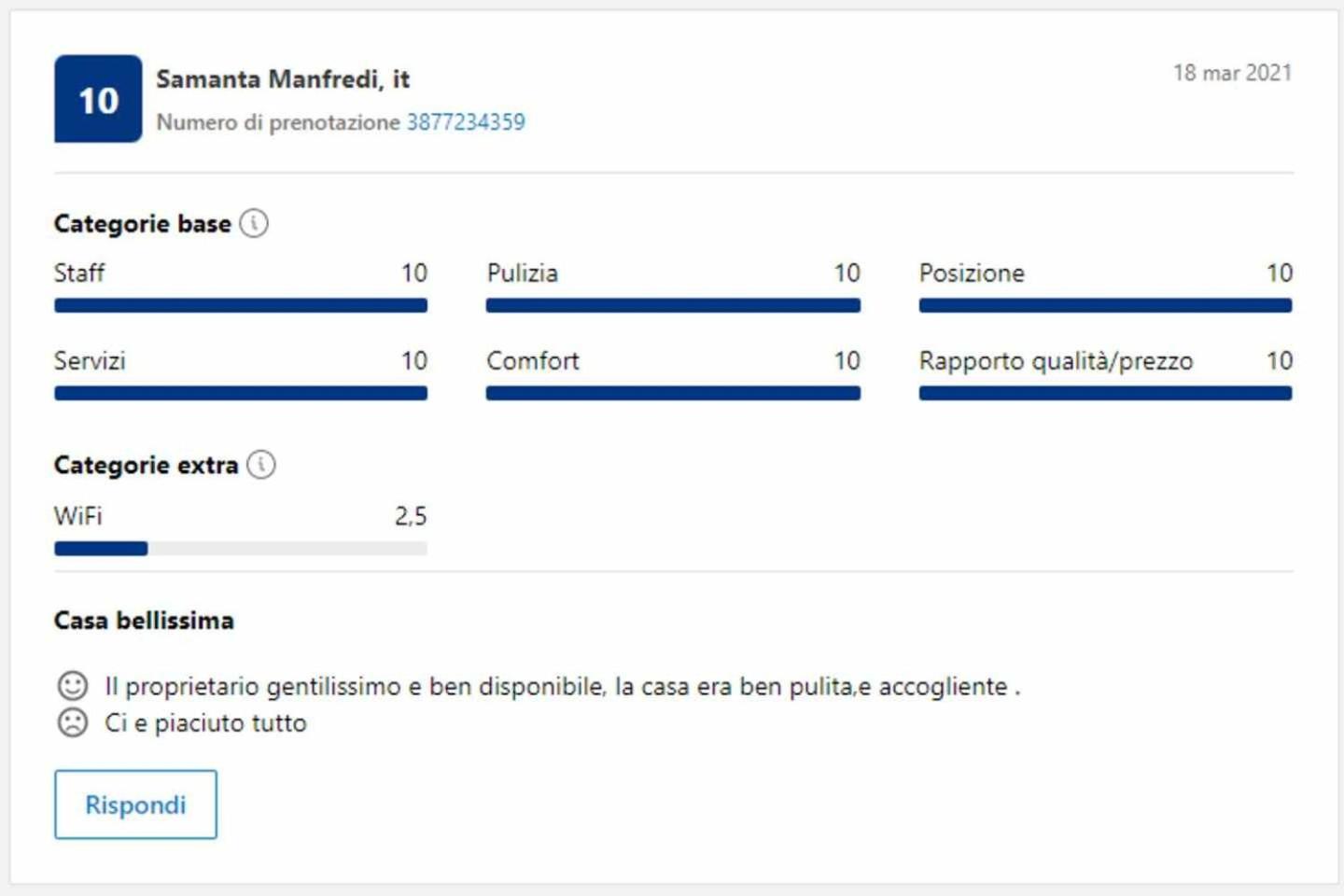Click the info icon next to Categorie base
This screenshot has width=1344, height=896.
(x=254, y=223)
